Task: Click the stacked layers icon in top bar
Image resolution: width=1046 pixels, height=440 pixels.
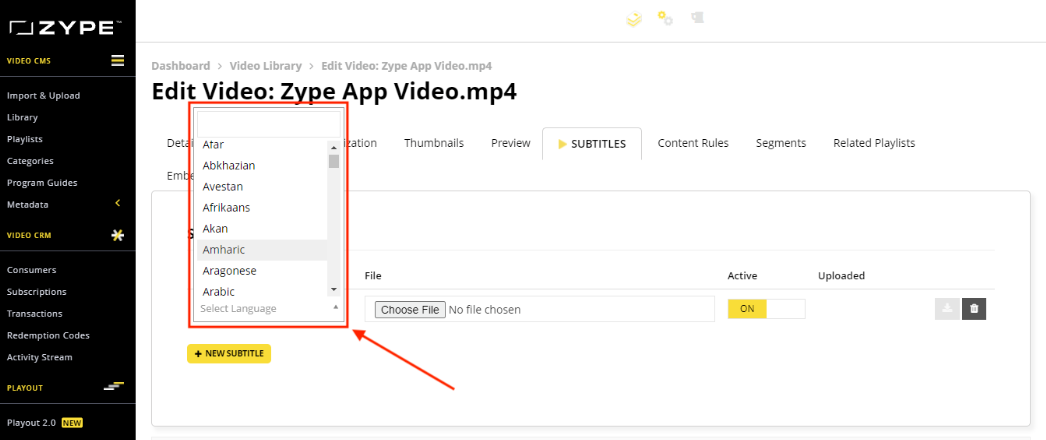Action: 634,19
